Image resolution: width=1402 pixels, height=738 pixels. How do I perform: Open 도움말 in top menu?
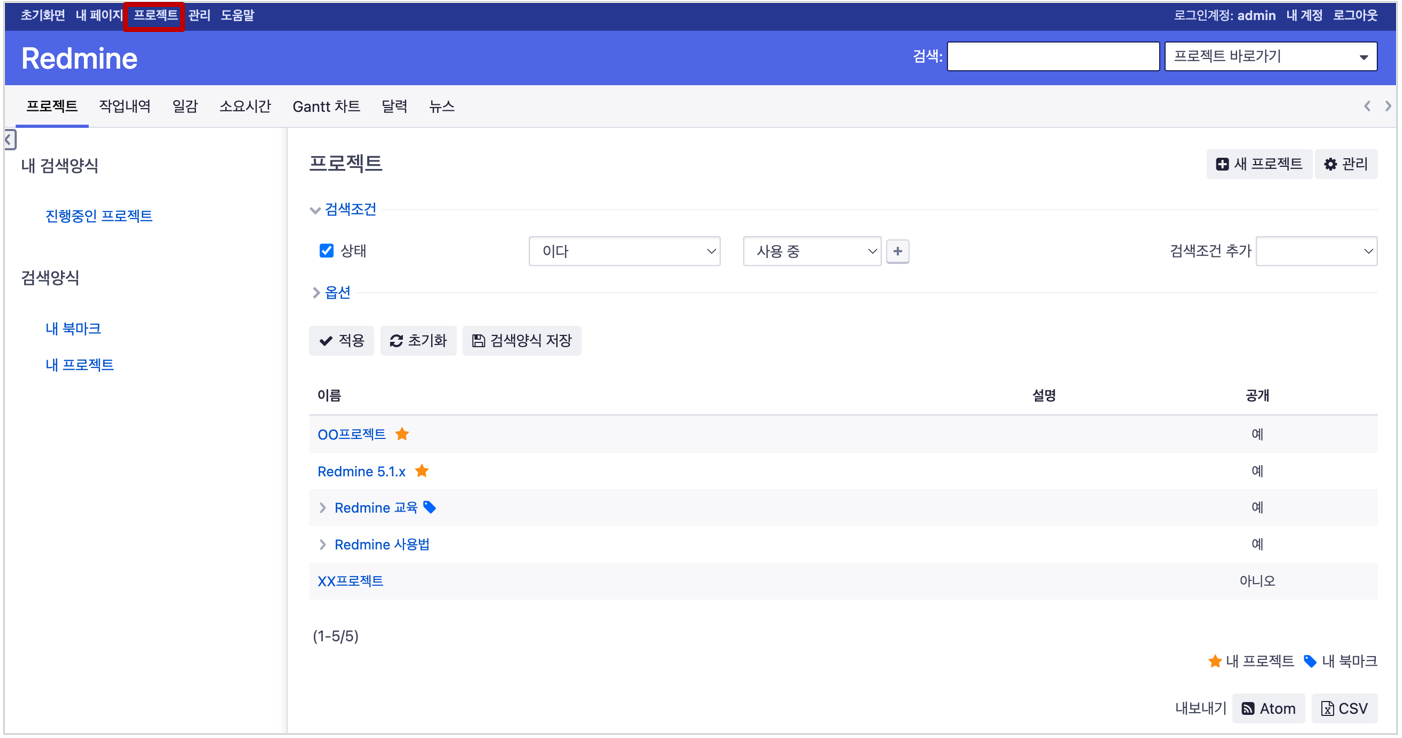point(237,16)
